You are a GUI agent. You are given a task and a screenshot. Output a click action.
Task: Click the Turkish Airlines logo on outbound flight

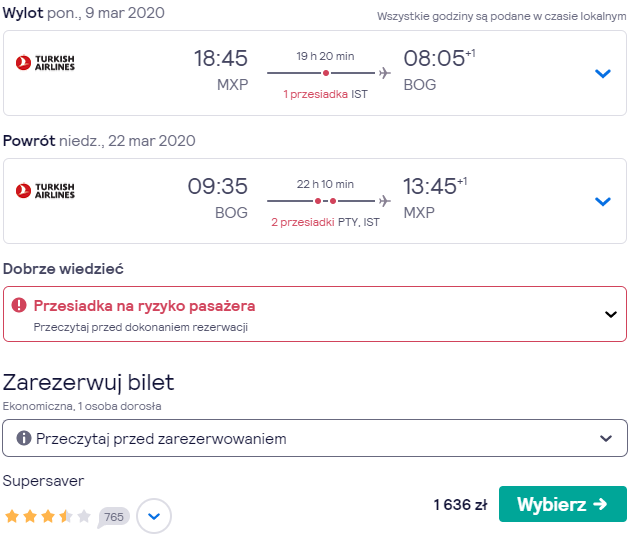point(45,63)
